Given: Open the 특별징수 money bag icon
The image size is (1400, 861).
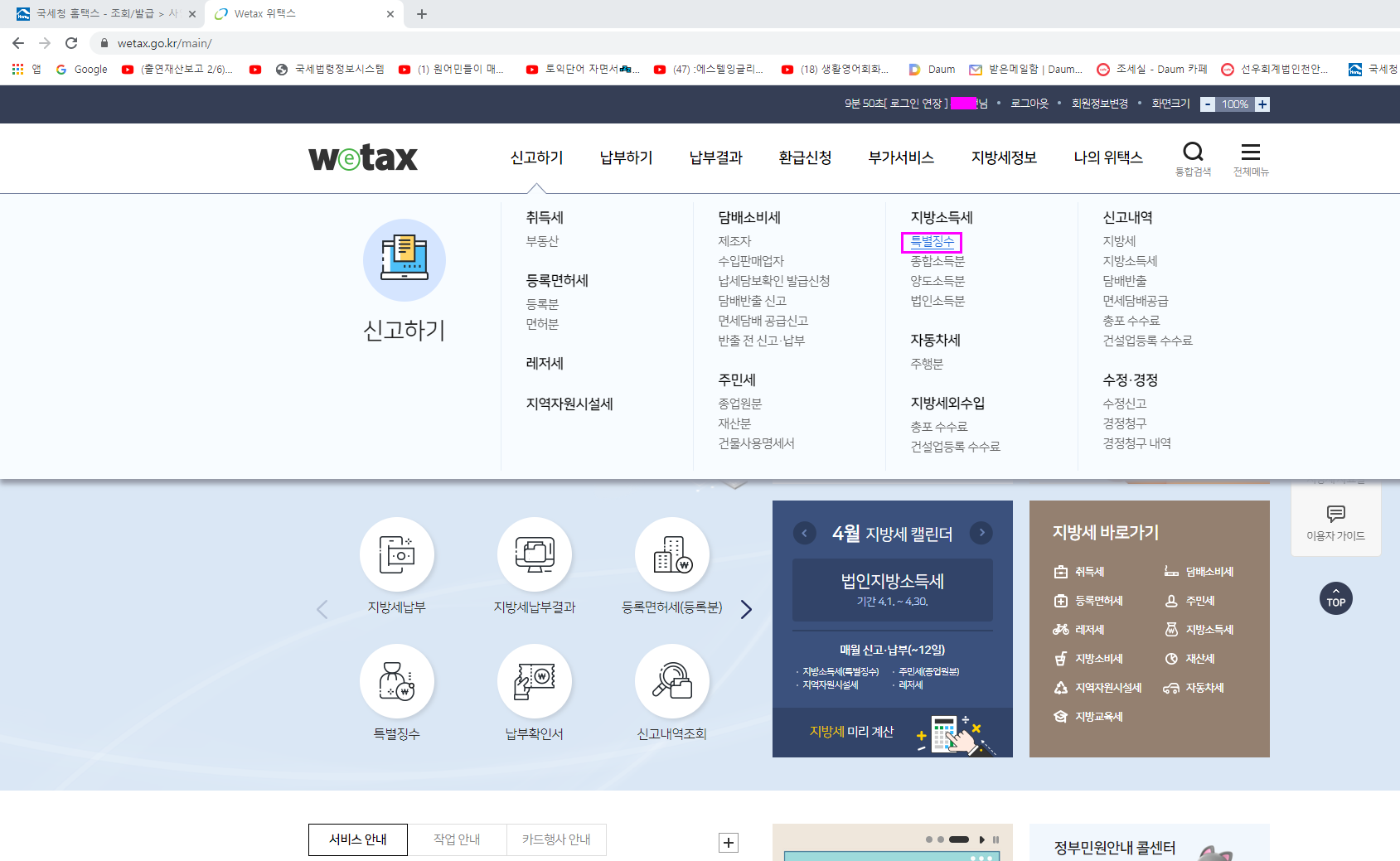Looking at the screenshot, I should [x=397, y=681].
